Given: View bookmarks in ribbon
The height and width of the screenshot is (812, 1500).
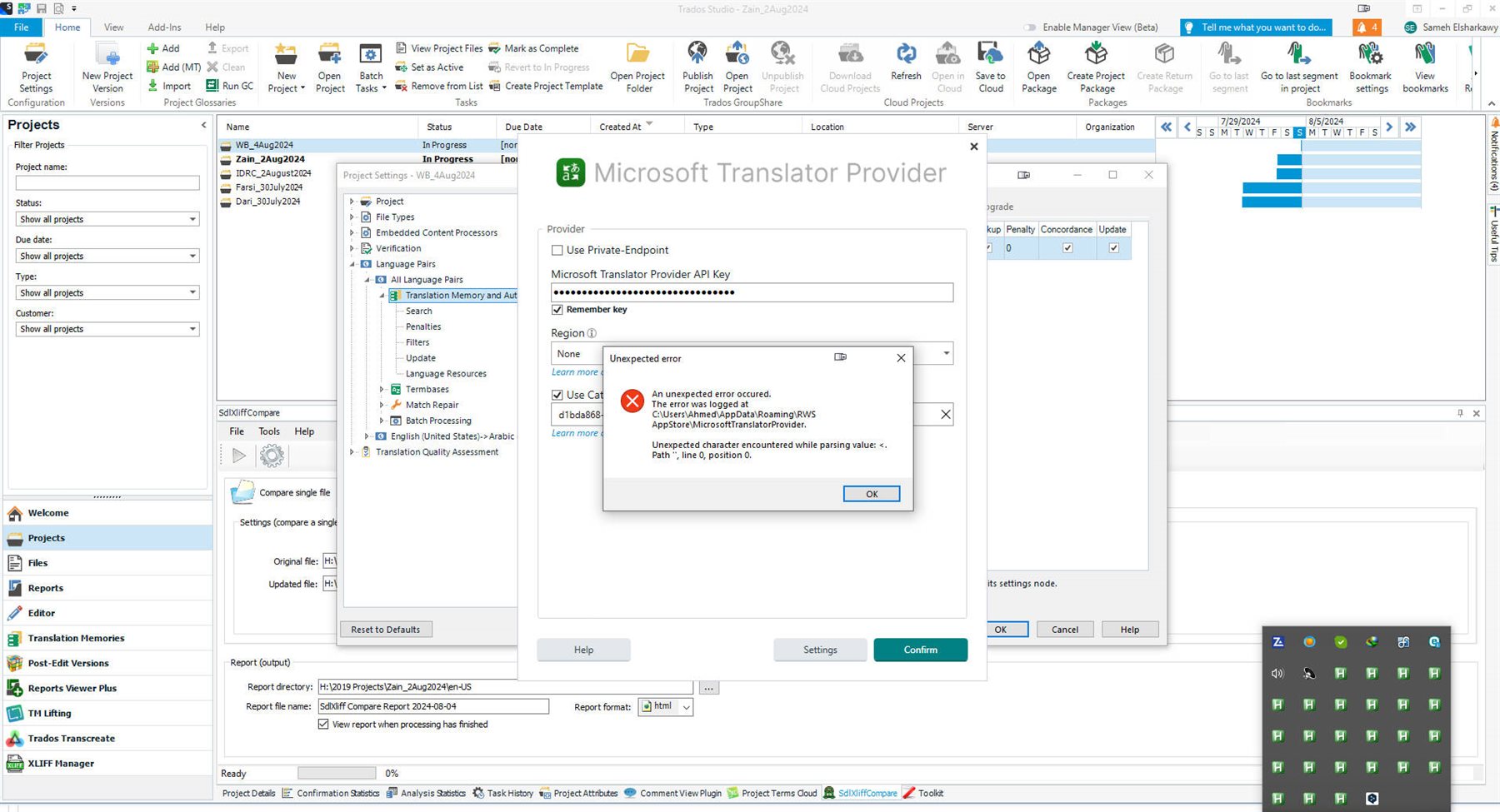Looking at the screenshot, I should coord(1425,68).
